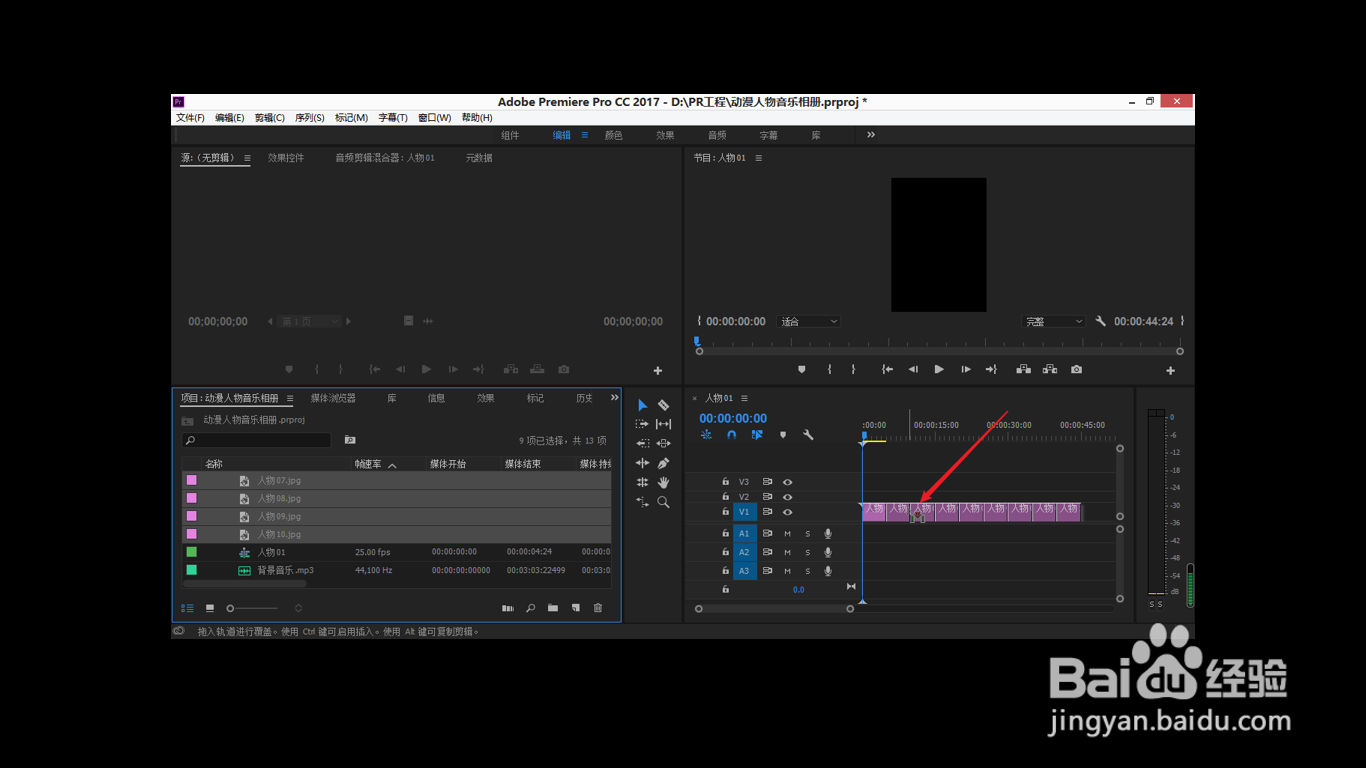Open the Source monitor panel menu
This screenshot has width=1366, height=768.
[x=247, y=158]
